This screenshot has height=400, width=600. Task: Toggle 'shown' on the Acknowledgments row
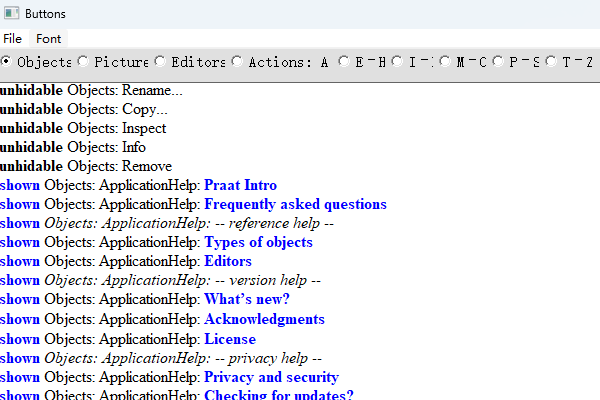(20, 320)
